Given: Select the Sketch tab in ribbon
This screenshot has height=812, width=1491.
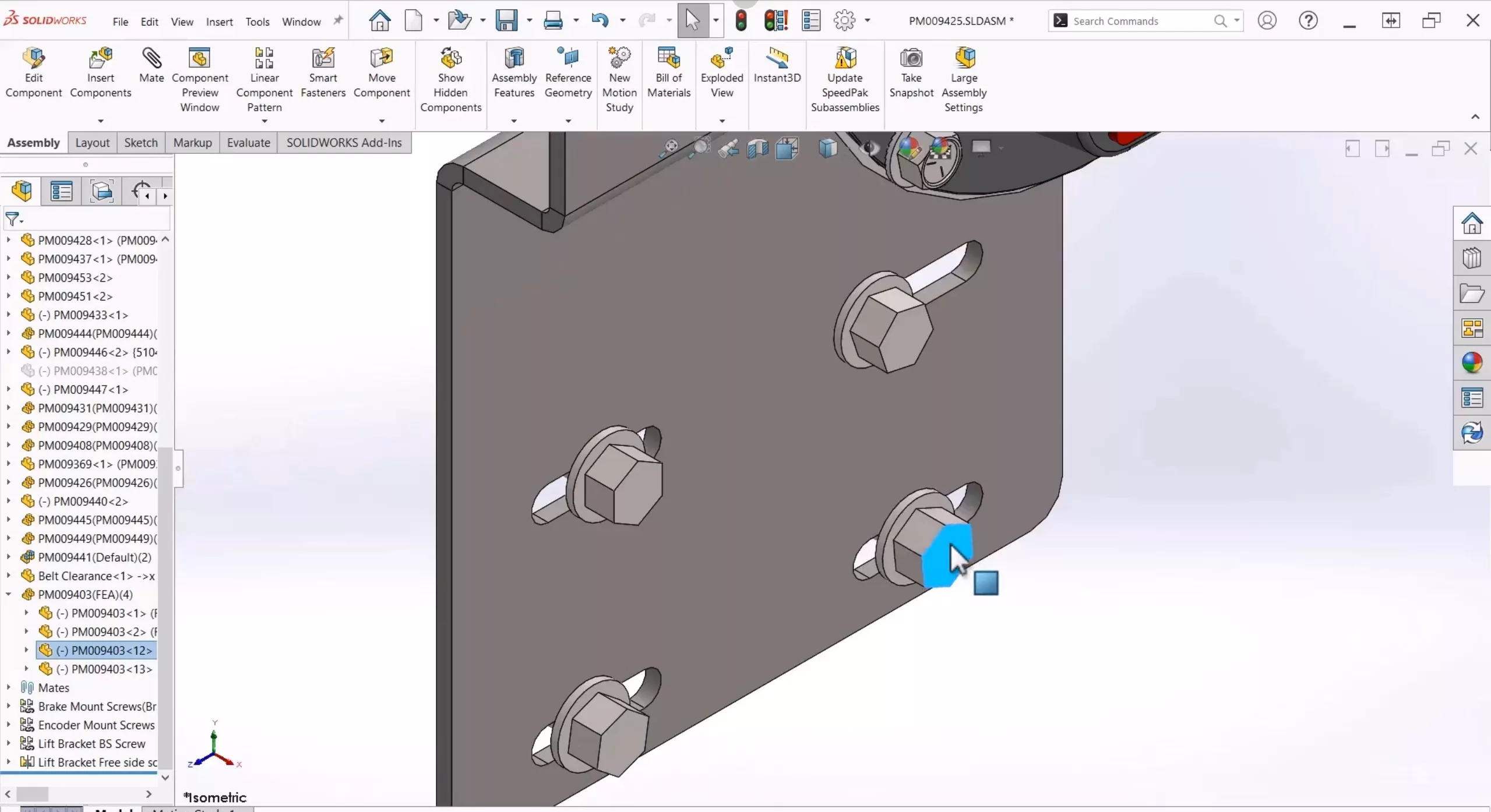Looking at the screenshot, I should [141, 142].
